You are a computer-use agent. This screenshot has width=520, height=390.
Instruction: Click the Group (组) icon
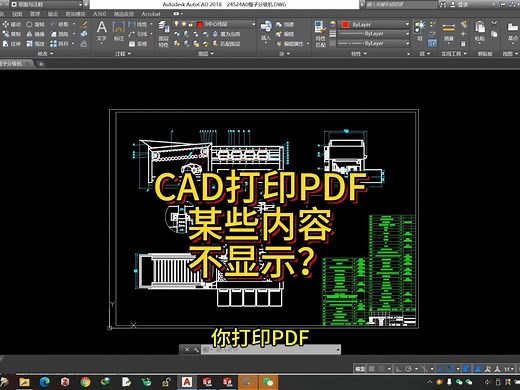coord(419,30)
